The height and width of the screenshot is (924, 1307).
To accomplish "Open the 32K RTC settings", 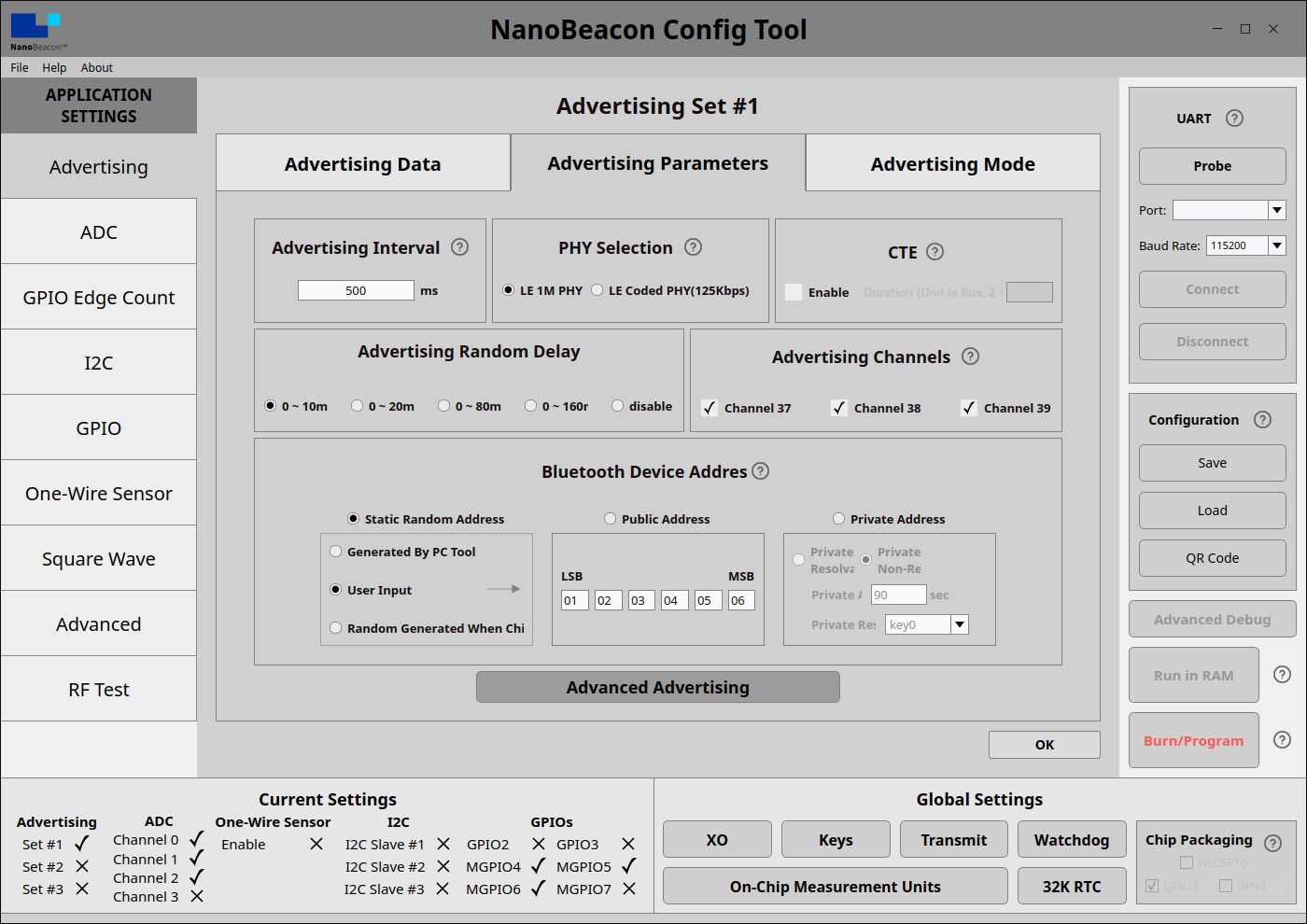I will tap(1072, 887).
